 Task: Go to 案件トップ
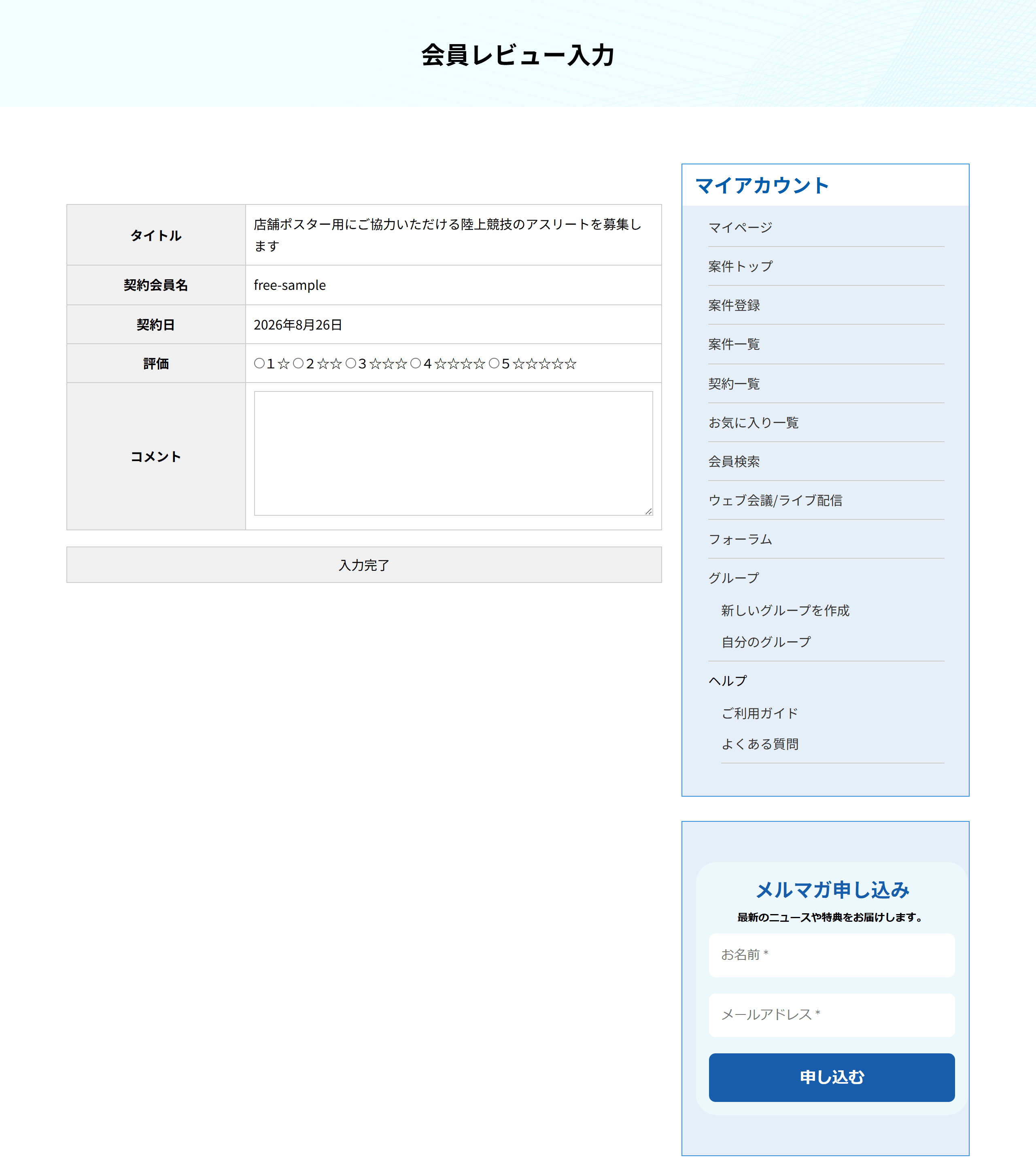tap(740, 266)
